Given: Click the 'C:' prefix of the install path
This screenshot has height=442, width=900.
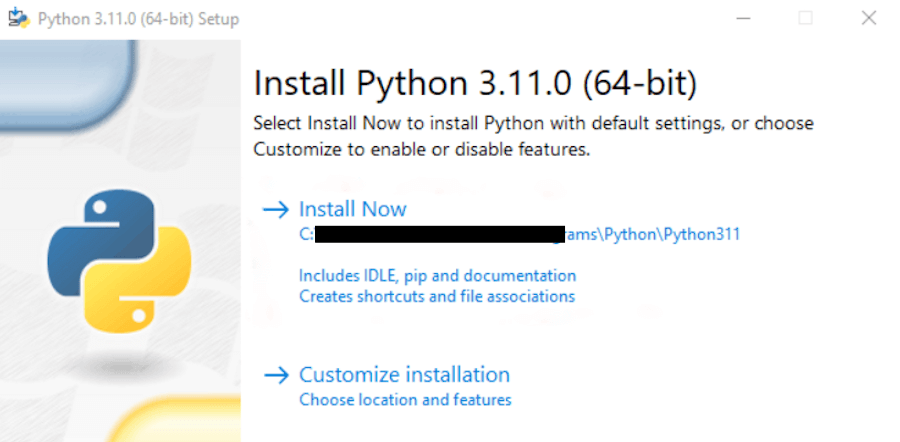Looking at the screenshot, I should (x=307, y=235).
